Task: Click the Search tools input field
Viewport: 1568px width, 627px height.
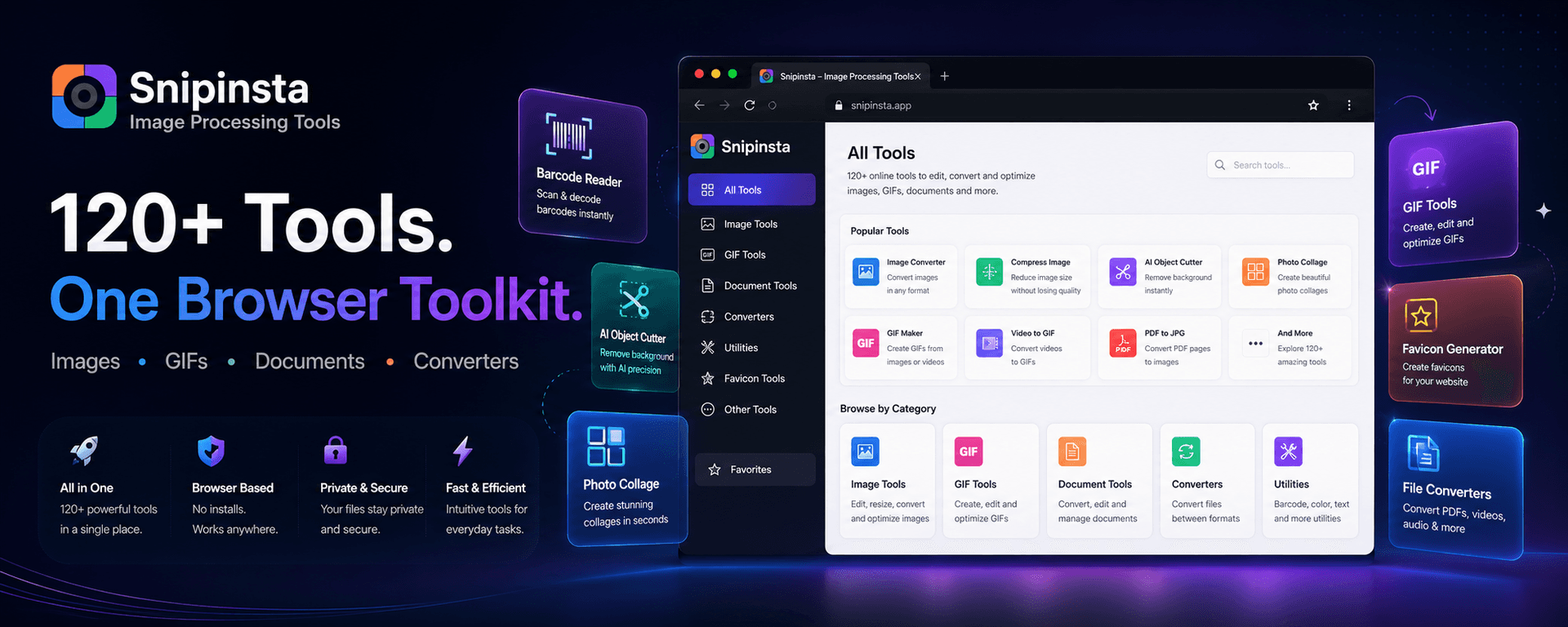Action: coord(1280,165)
